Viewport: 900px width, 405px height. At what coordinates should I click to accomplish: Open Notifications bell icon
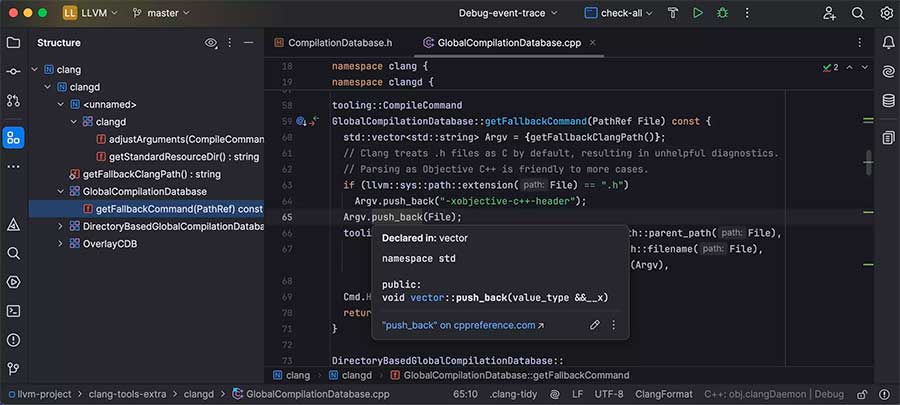pos(888,43)
